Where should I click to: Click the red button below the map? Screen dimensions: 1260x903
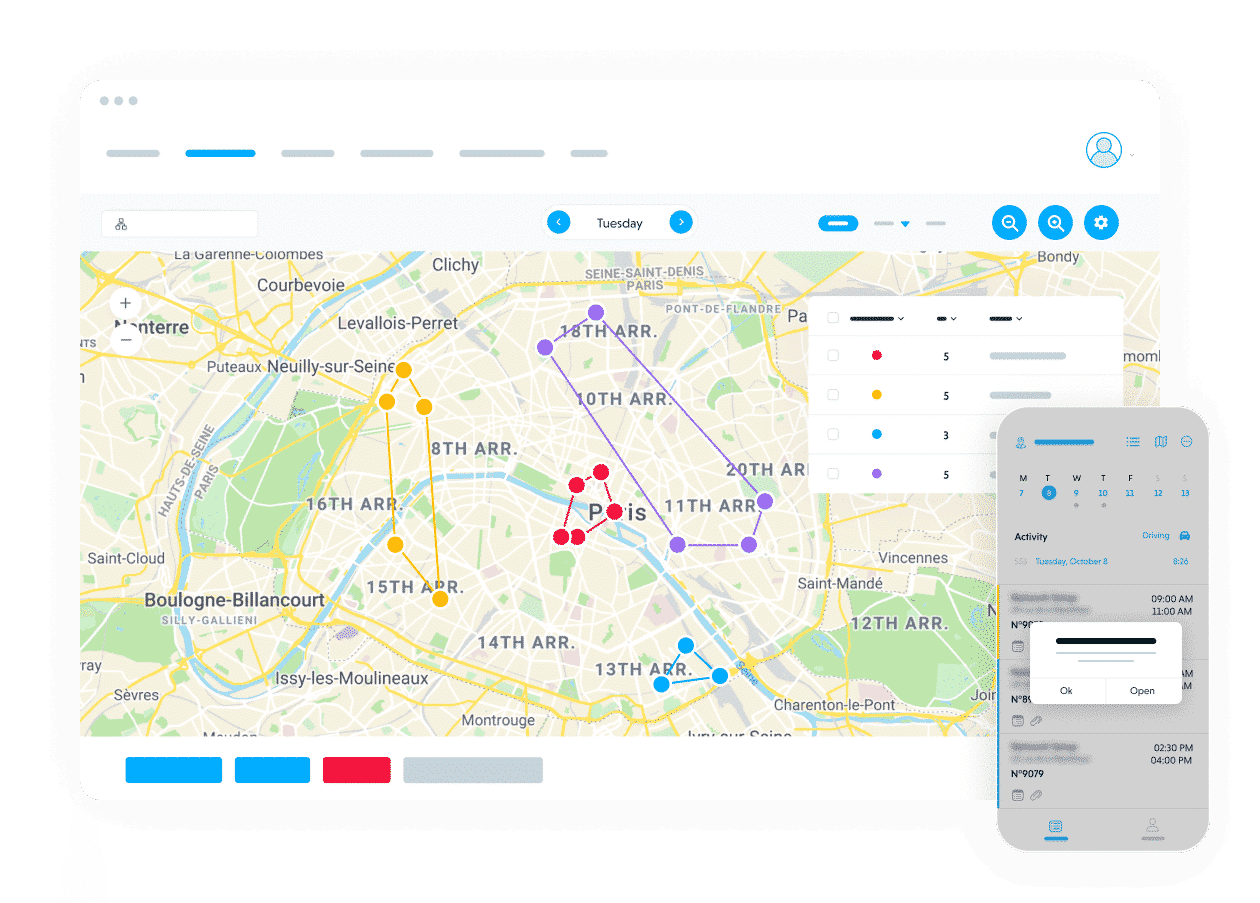[x=357, y=770]
